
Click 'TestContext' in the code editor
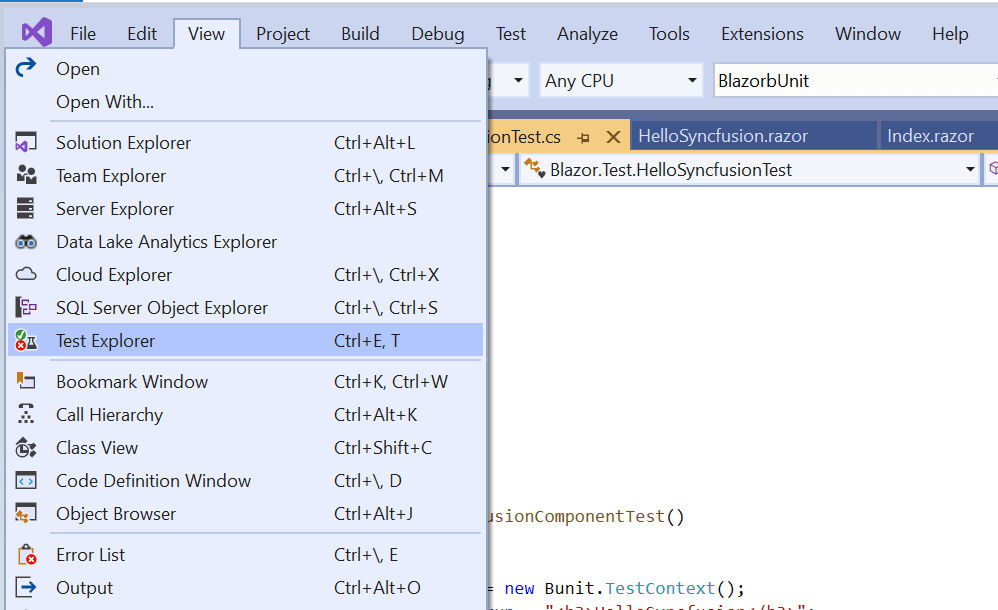pyautogui.click(x=660, y=588)
